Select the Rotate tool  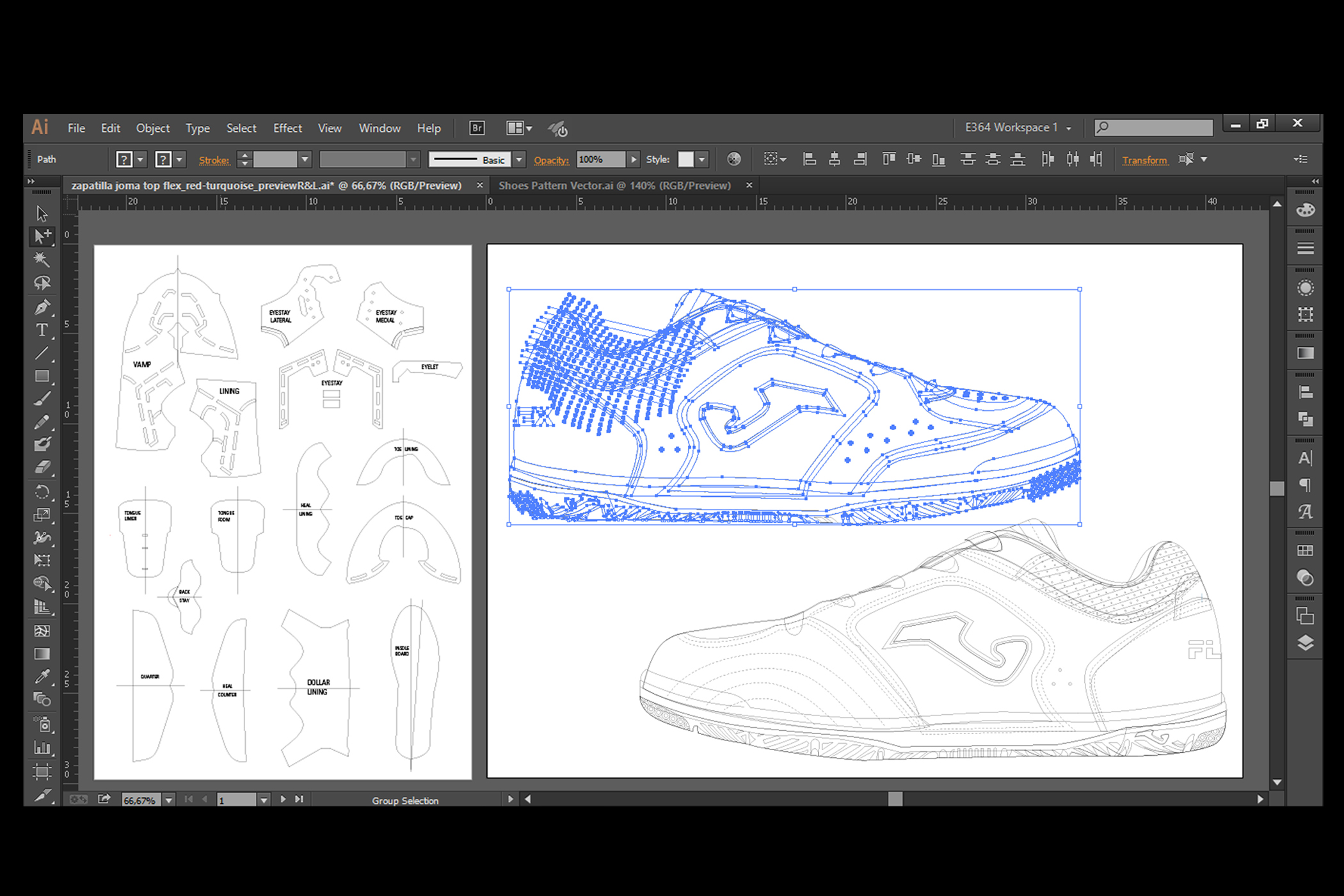pyautogui.click(x=42, y=492)
